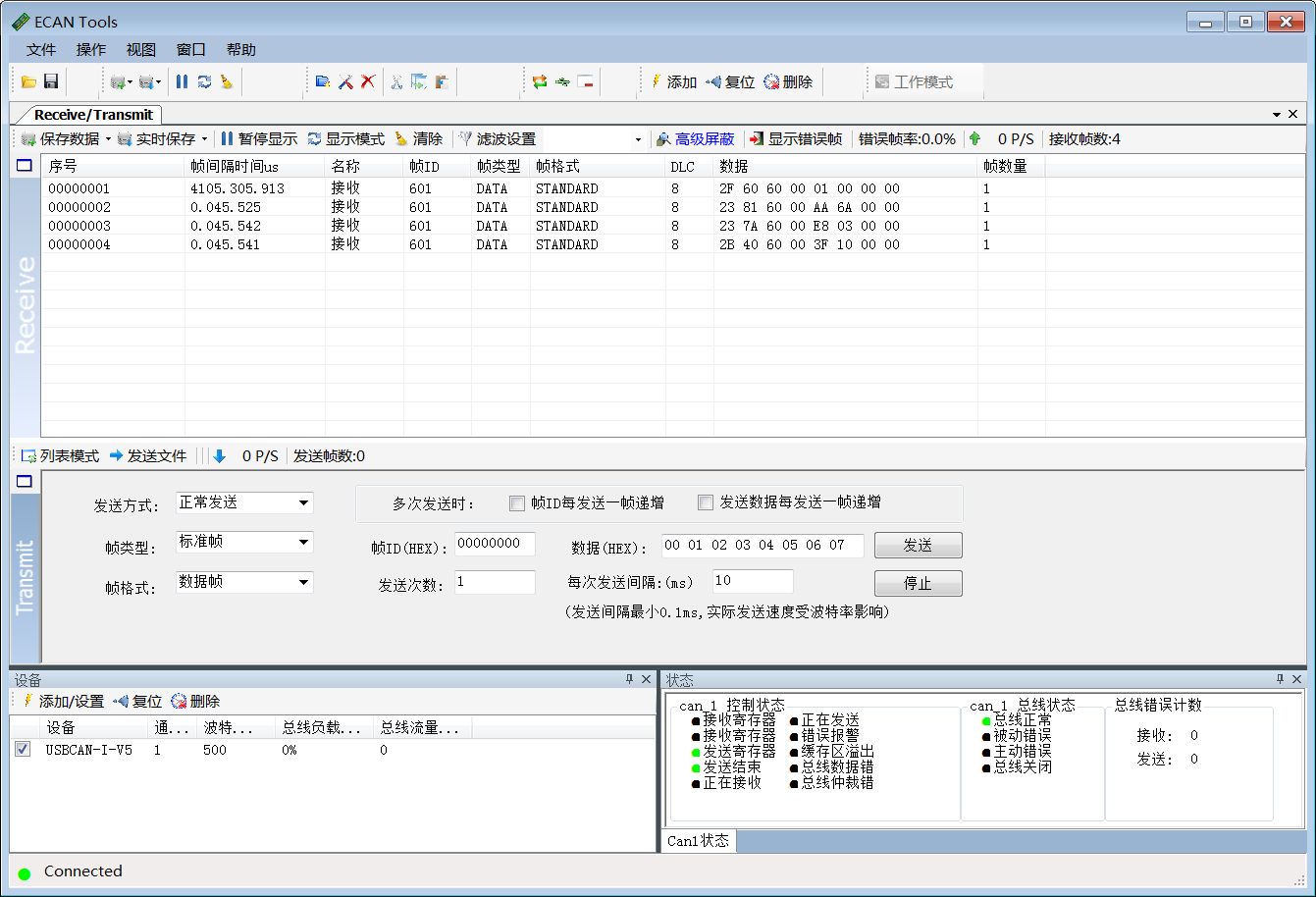The height and width of the screenshot is (897, 1316).
Task: Click 发送文件 to send a file
Action: pyautogui.click(x=148, y=456)
